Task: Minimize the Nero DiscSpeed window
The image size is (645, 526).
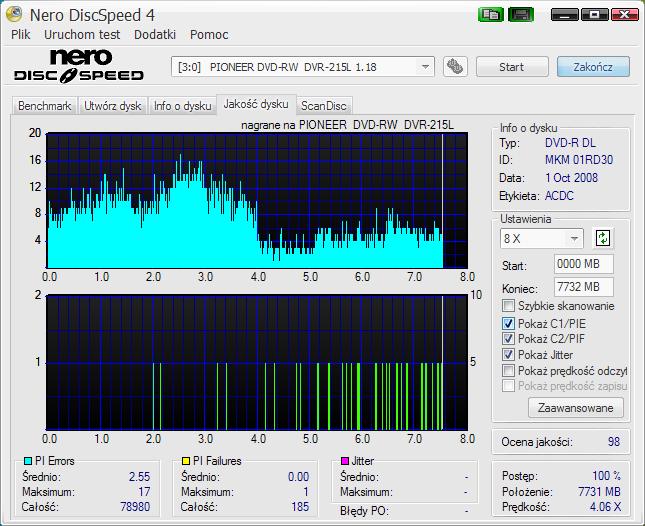Action: point(564,15)
